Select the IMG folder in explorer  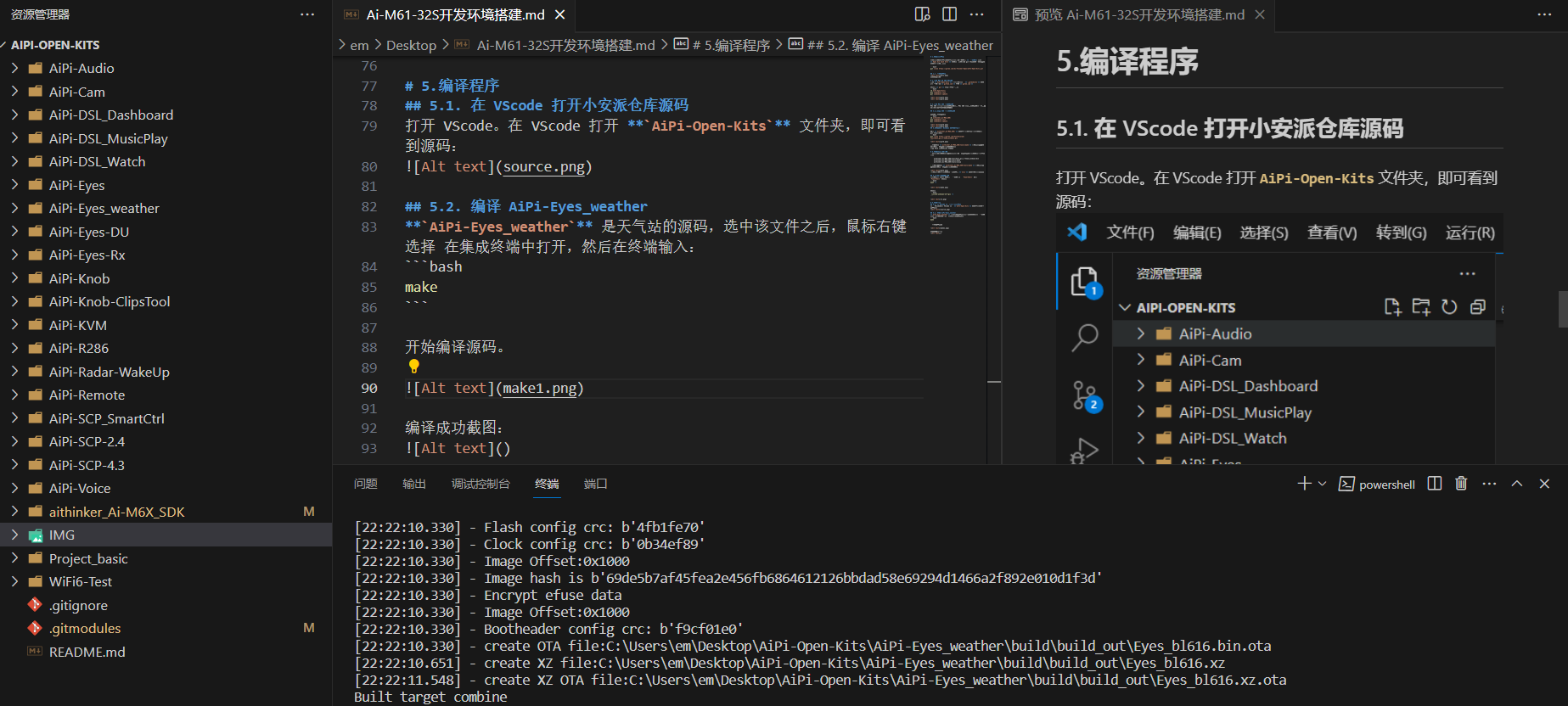166,535
